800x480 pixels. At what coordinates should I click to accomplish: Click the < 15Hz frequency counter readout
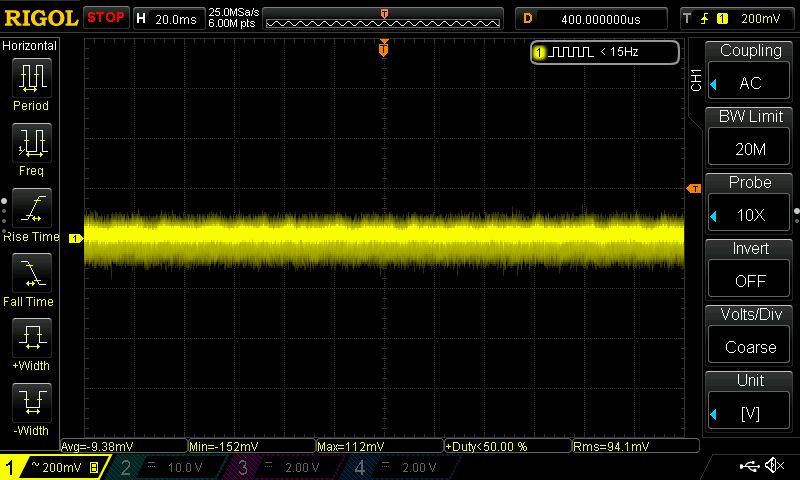[619, 52]
